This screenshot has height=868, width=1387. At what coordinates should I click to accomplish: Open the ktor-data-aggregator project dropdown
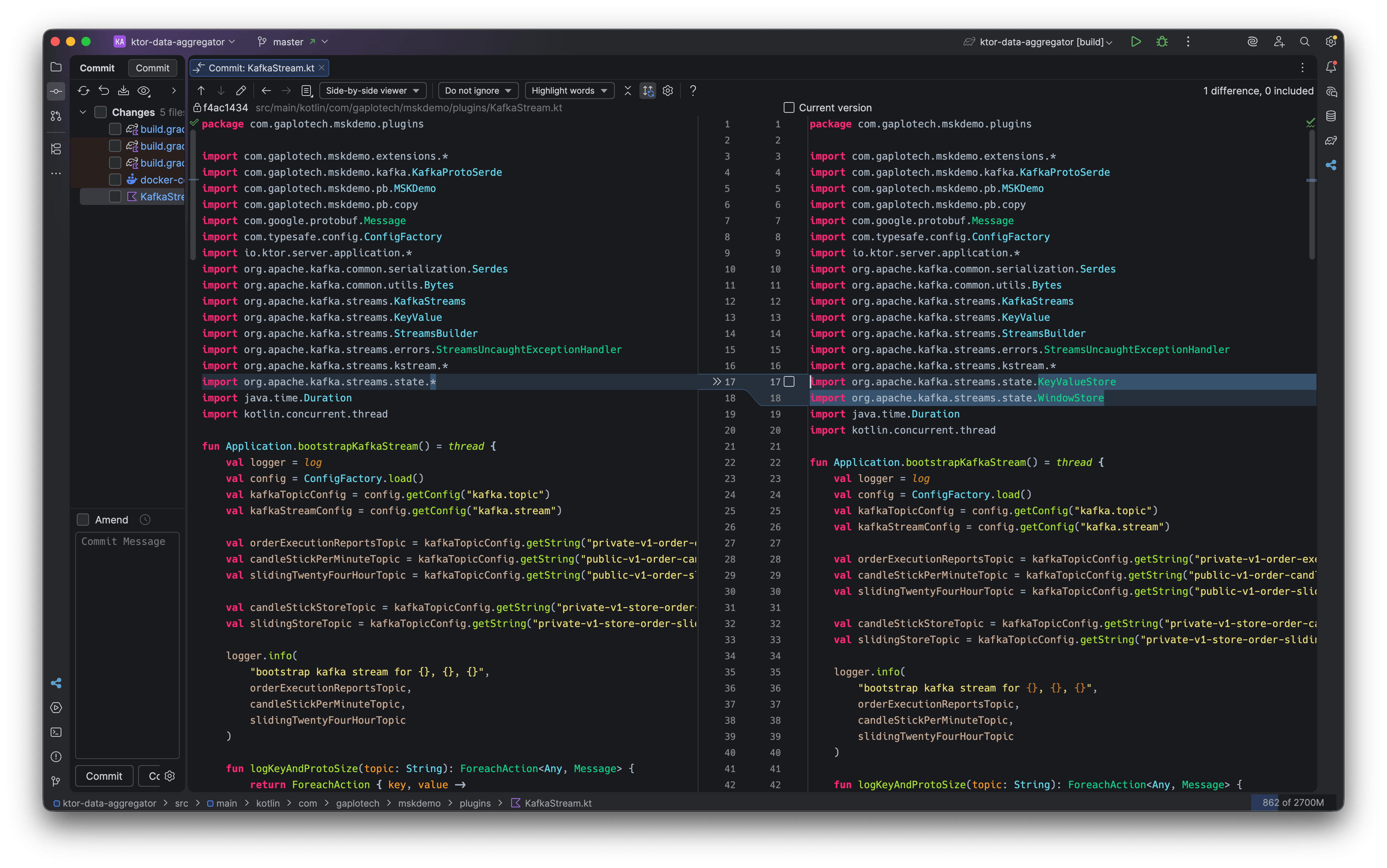pyautogui.click(x=175, y=42)
